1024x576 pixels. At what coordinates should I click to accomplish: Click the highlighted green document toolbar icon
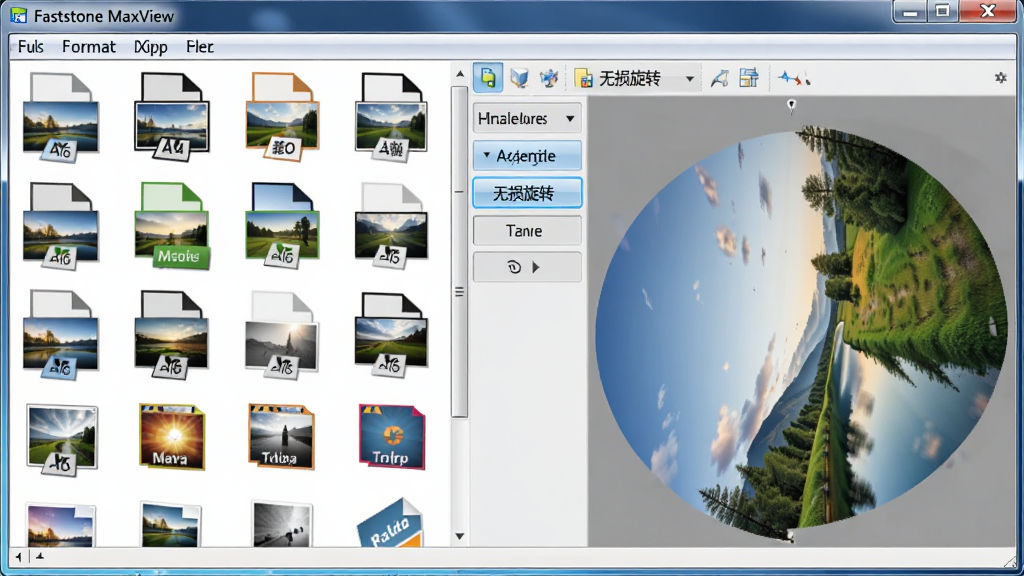click(488, 78)
